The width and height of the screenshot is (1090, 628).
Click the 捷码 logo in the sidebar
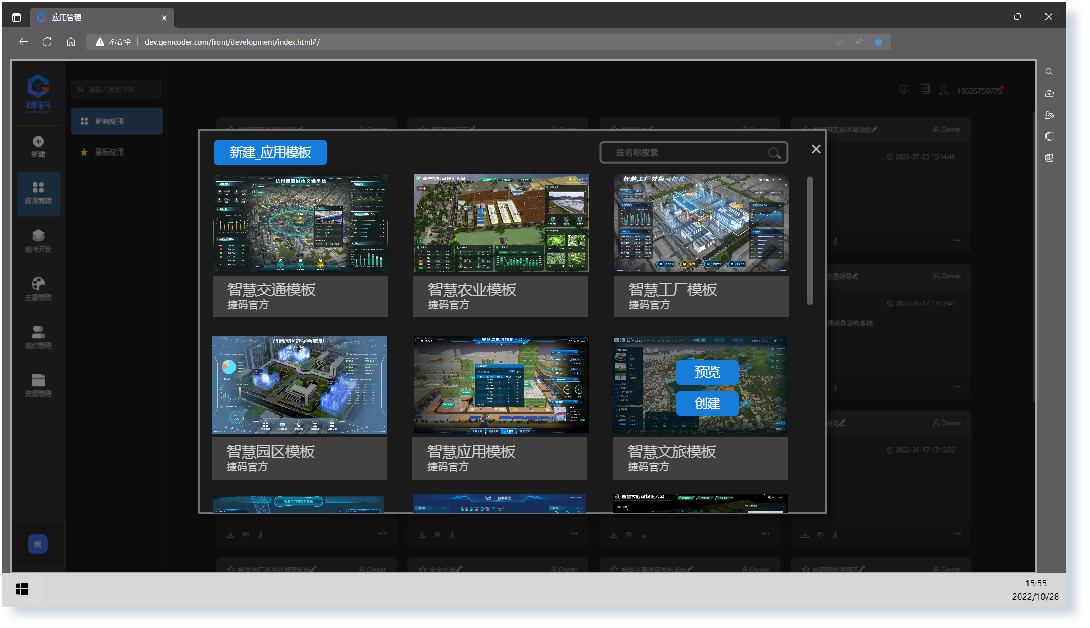(x=38, y=94)
